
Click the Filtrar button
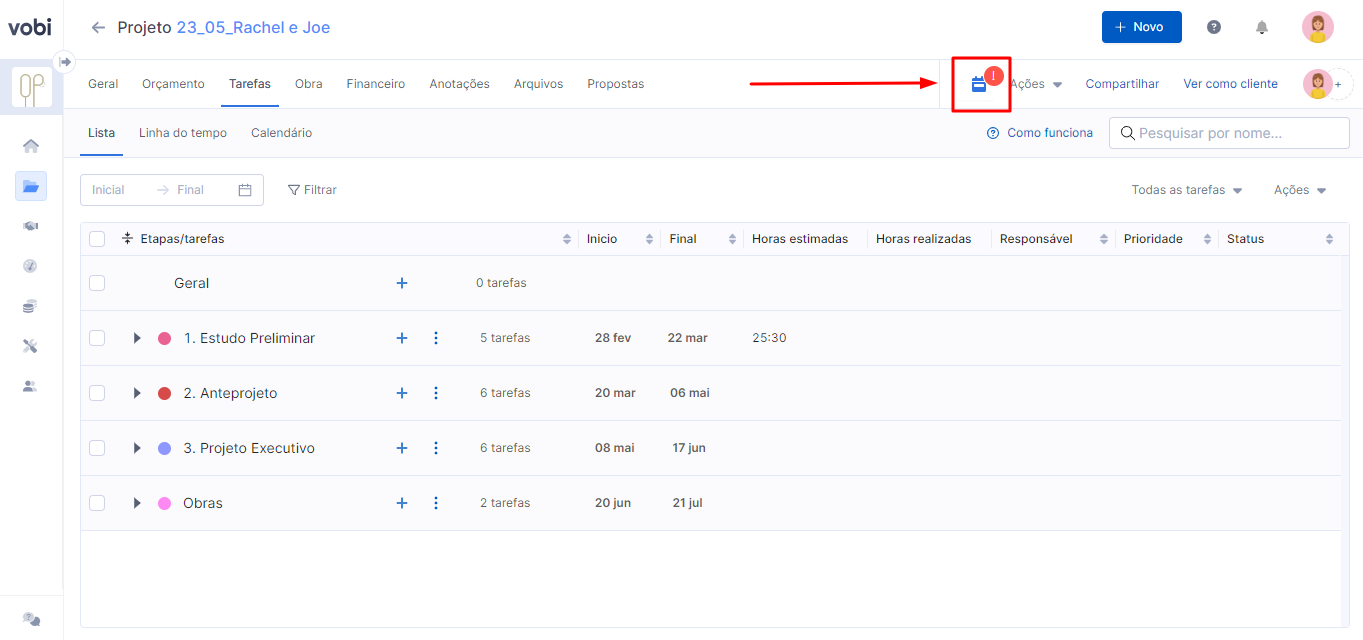[312, 190]
